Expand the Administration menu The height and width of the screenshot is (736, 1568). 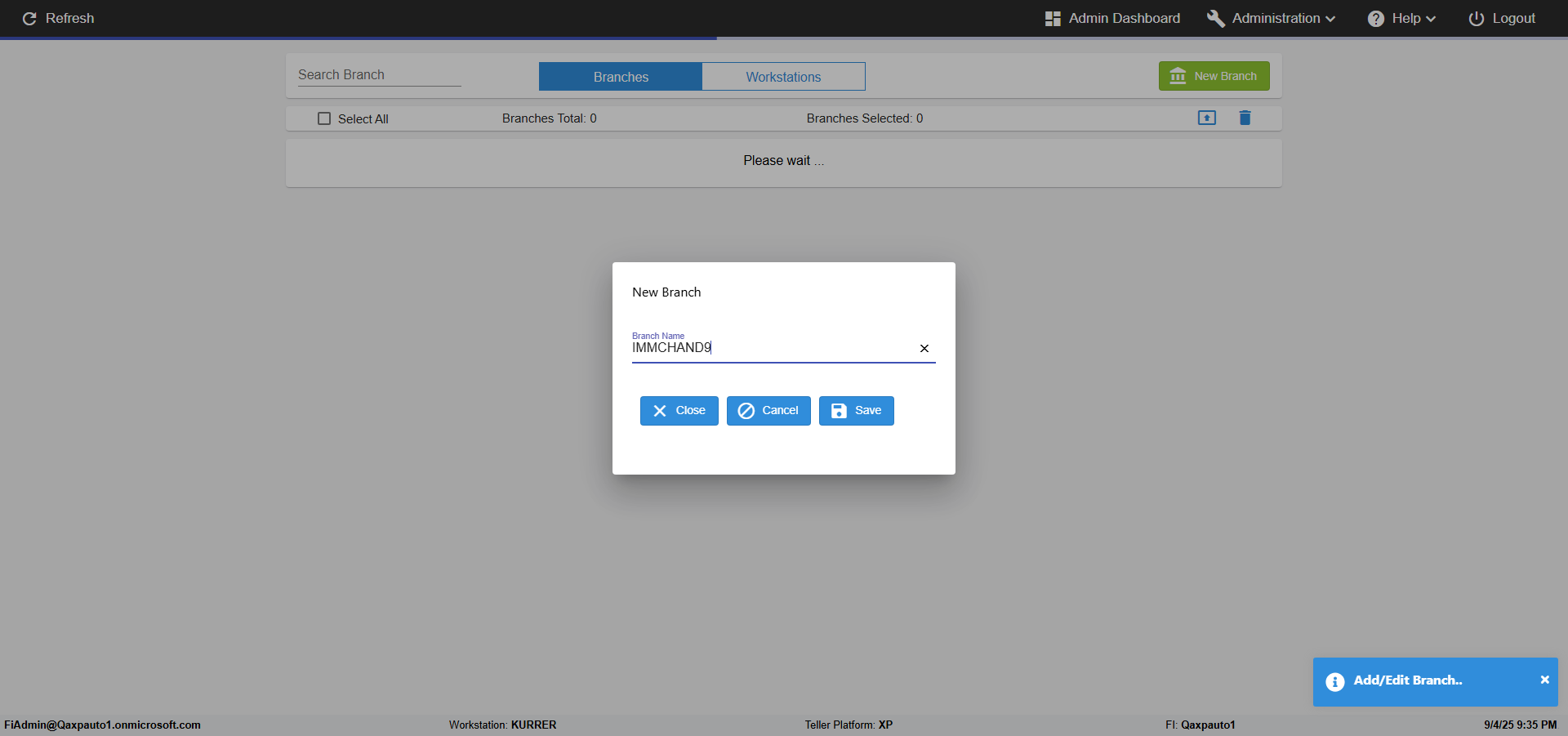(1272, 18)
